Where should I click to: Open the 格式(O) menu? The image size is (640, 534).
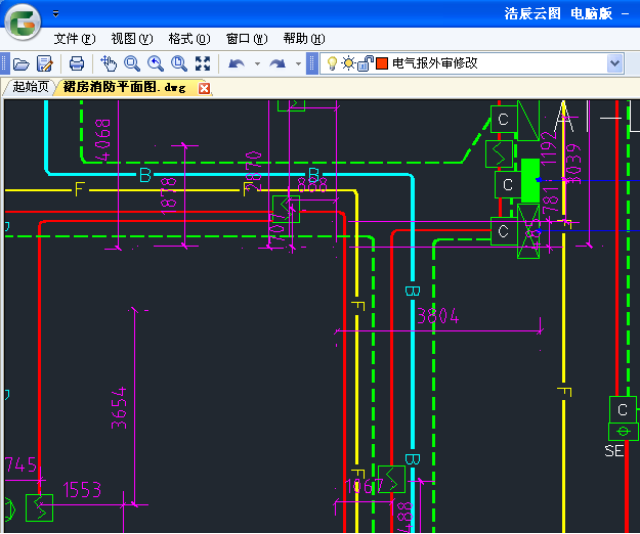(x=189, y=38)
